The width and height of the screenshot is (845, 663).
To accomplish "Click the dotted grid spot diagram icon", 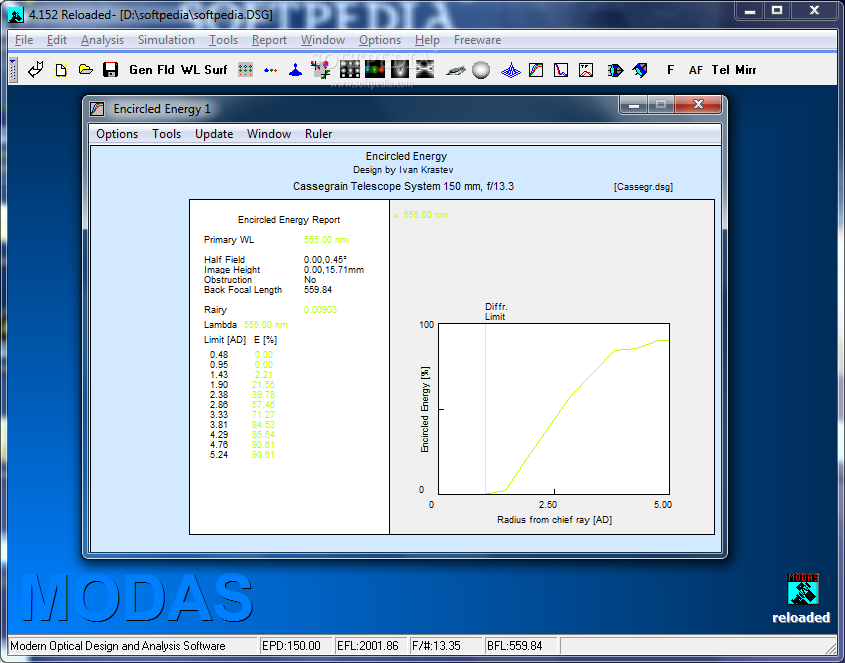I will click(x=246, y=70).
